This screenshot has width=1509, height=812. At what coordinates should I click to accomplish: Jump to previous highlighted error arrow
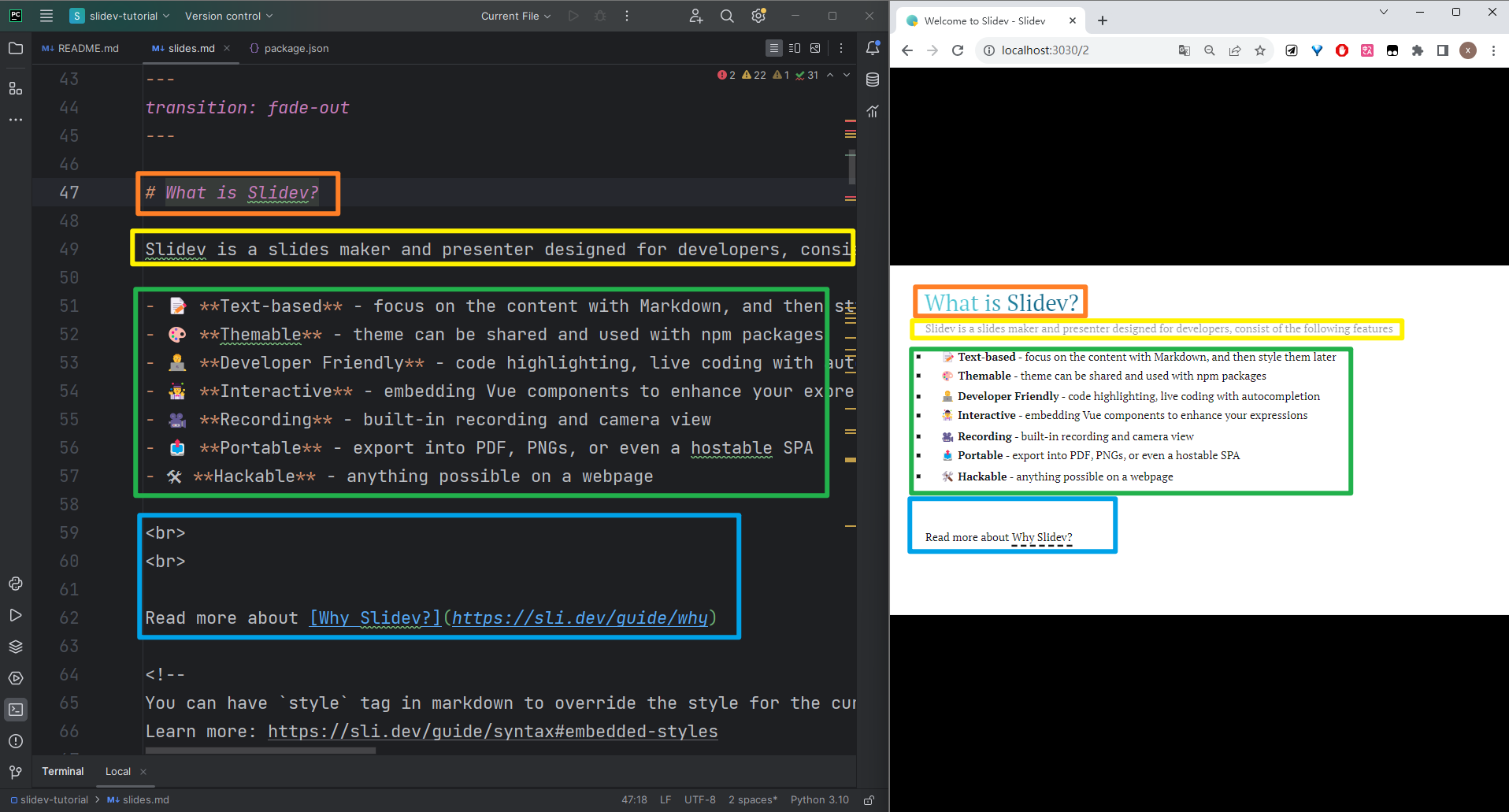830,76
